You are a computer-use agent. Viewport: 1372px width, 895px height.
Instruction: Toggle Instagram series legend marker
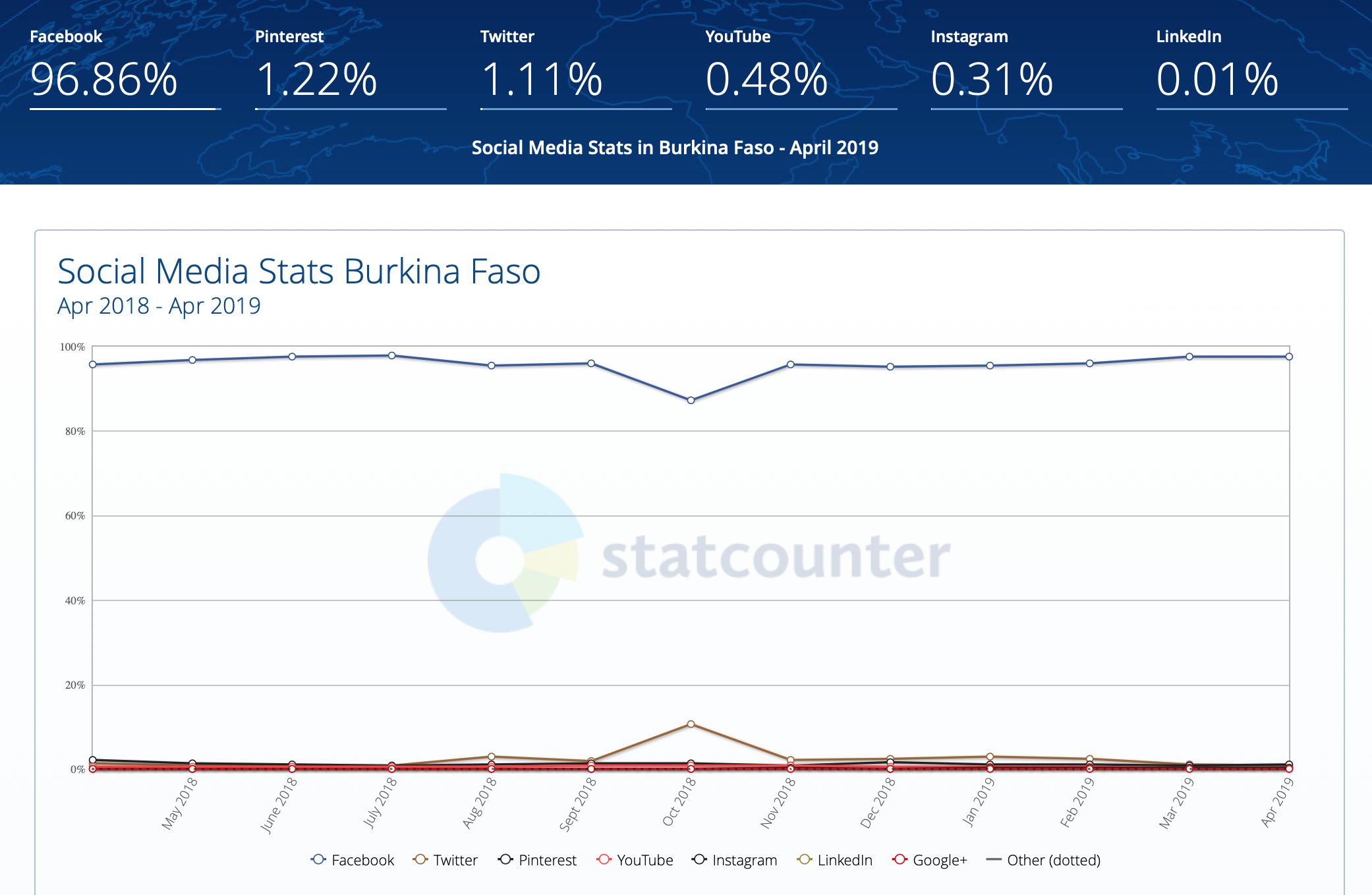699,859
